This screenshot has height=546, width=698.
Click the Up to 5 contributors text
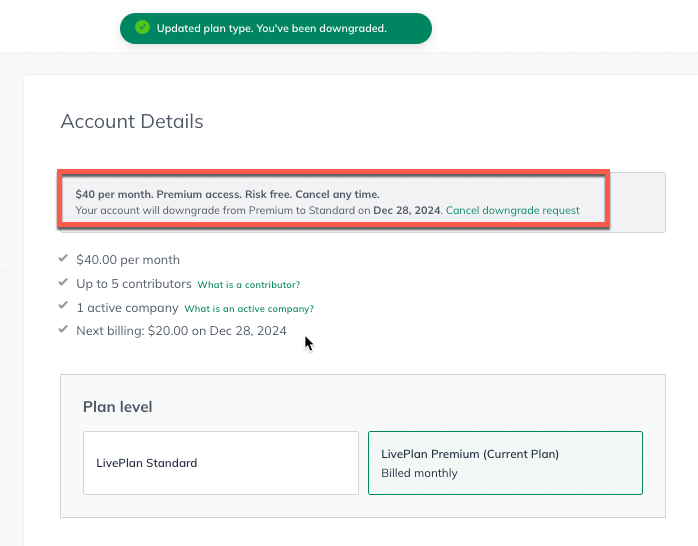134,284
